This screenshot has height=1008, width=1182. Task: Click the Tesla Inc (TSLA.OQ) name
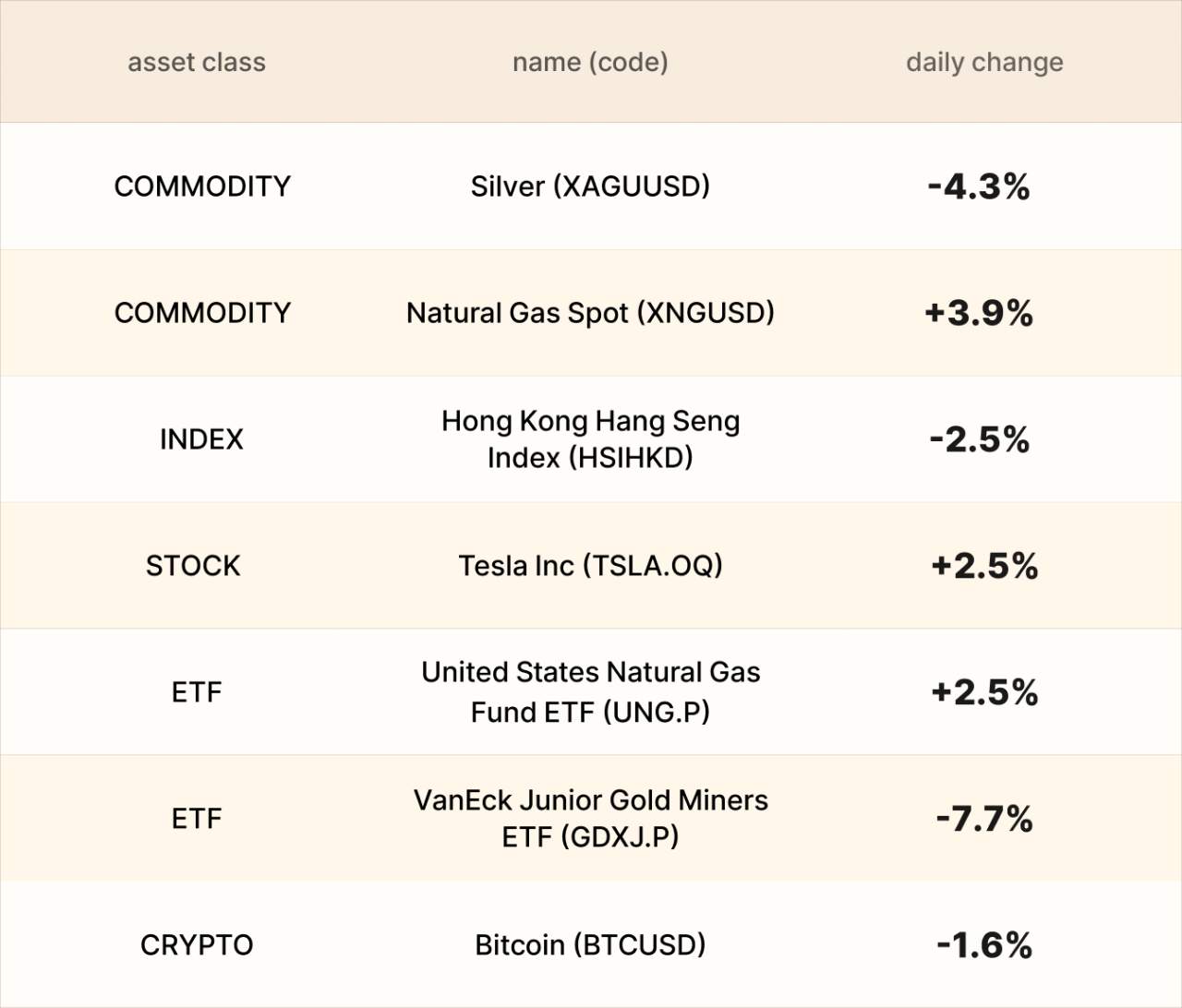pos(590,566)
